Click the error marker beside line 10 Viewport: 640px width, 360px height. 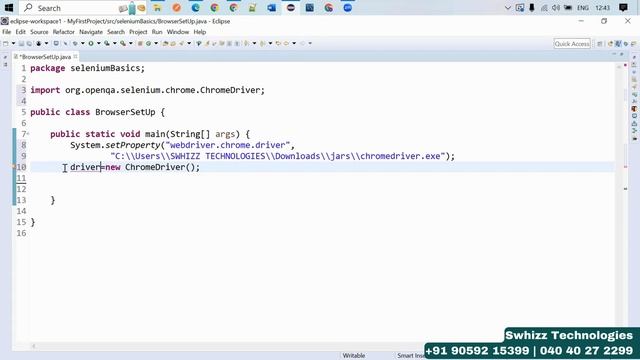[x=14, y=167]
